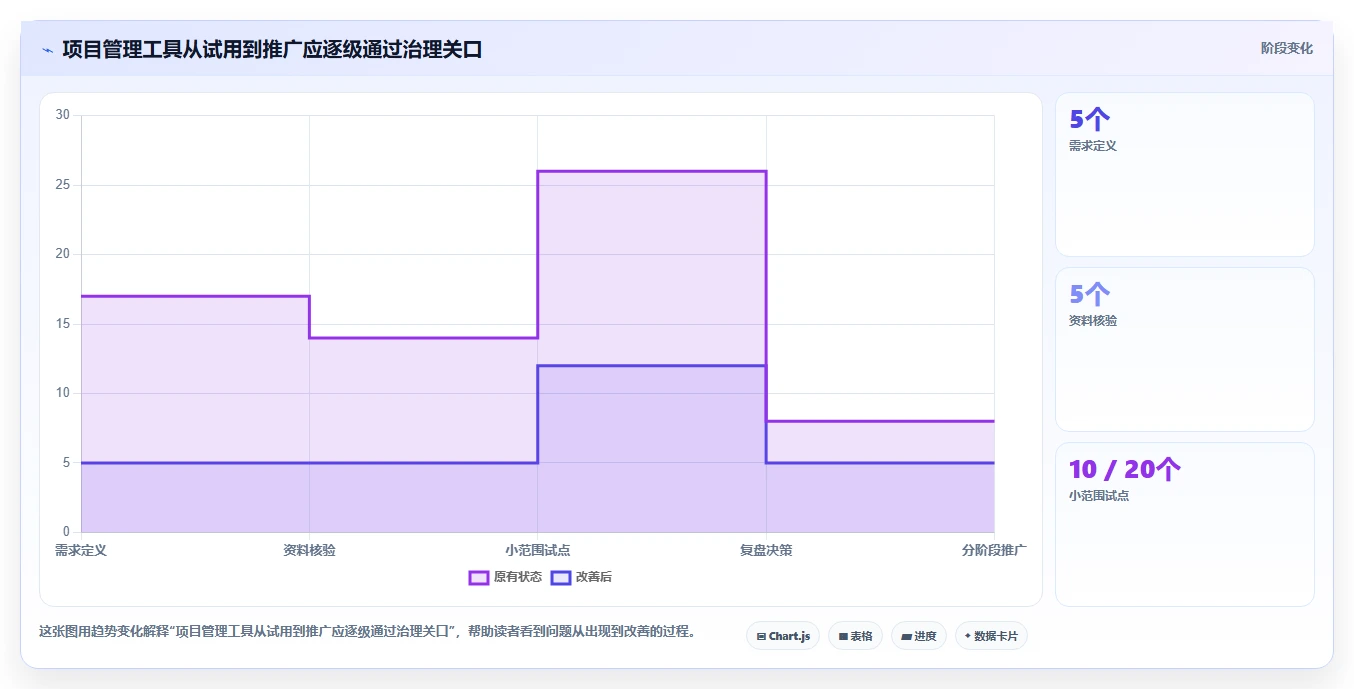Click the 进度 tag icon
This screenshot has height=689, width=1354.
[906, 636]
